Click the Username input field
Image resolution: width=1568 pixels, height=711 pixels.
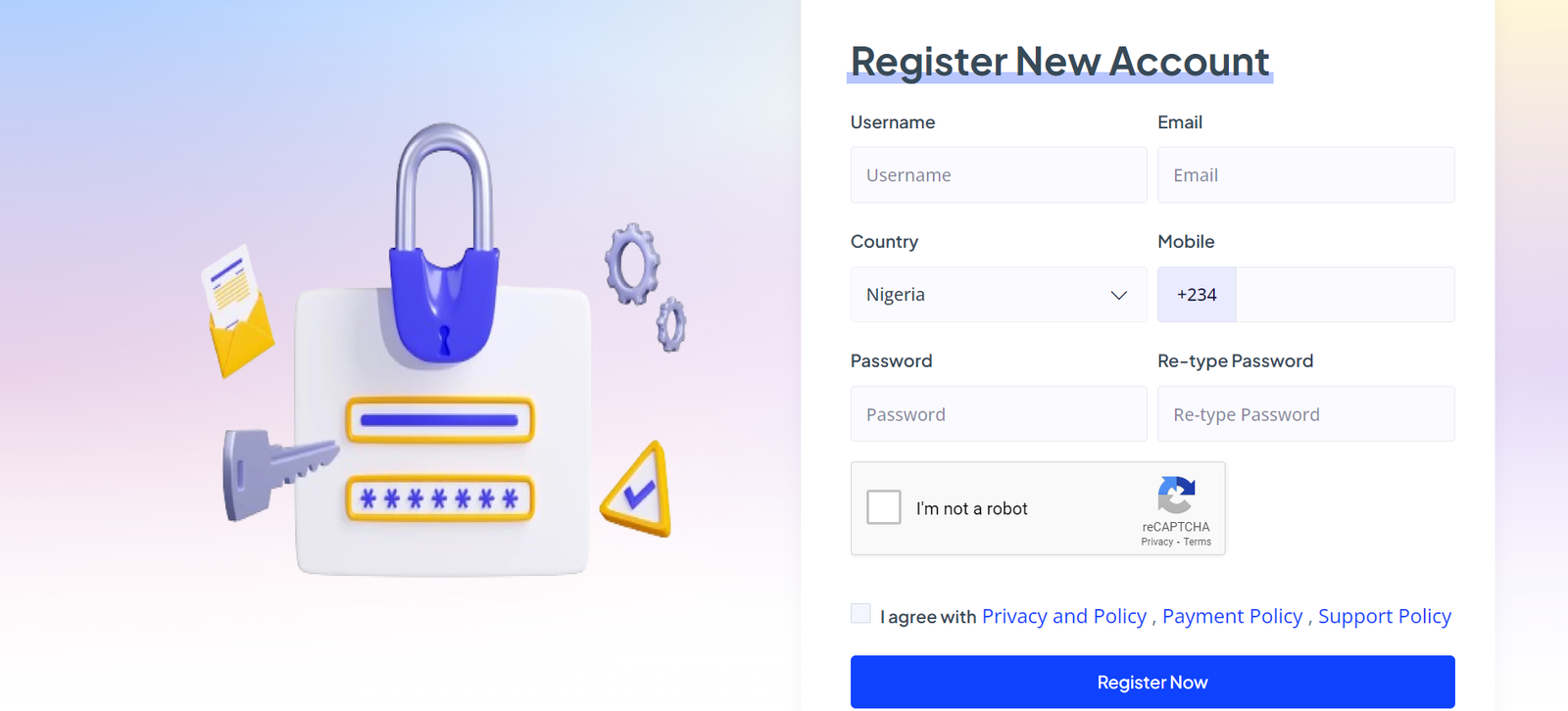(999, 175)
